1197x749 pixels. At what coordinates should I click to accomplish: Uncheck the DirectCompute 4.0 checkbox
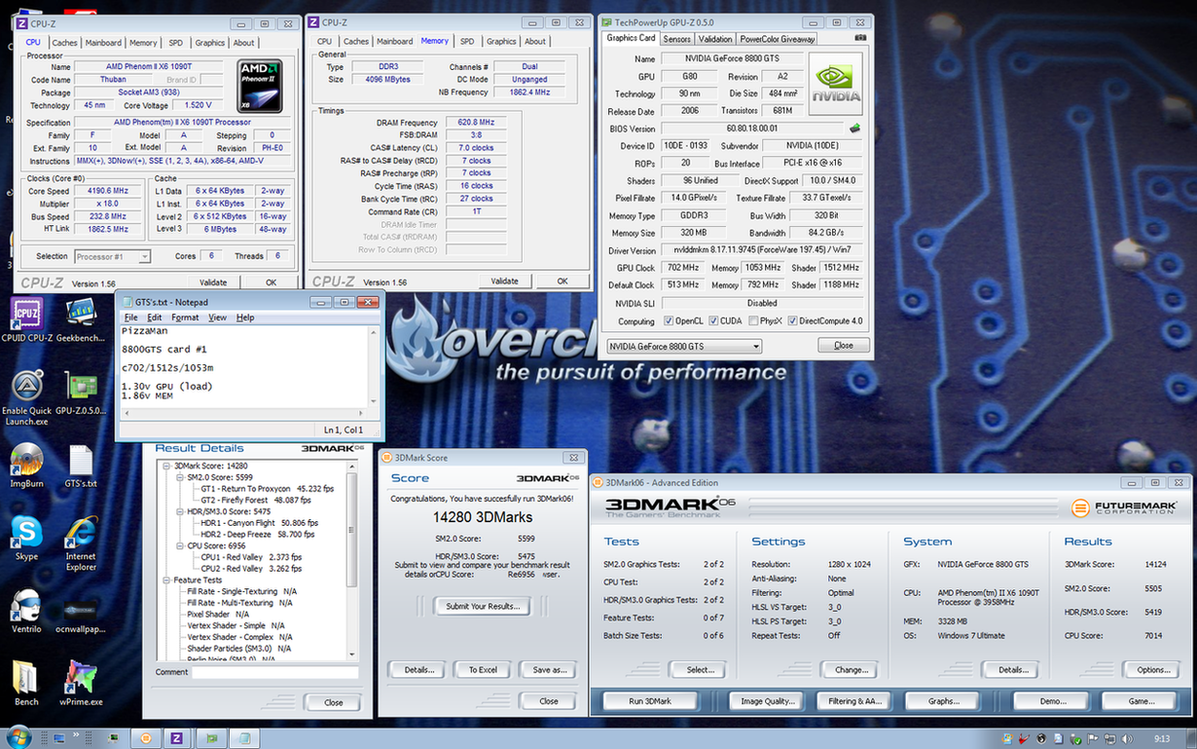tap(792, 321)
